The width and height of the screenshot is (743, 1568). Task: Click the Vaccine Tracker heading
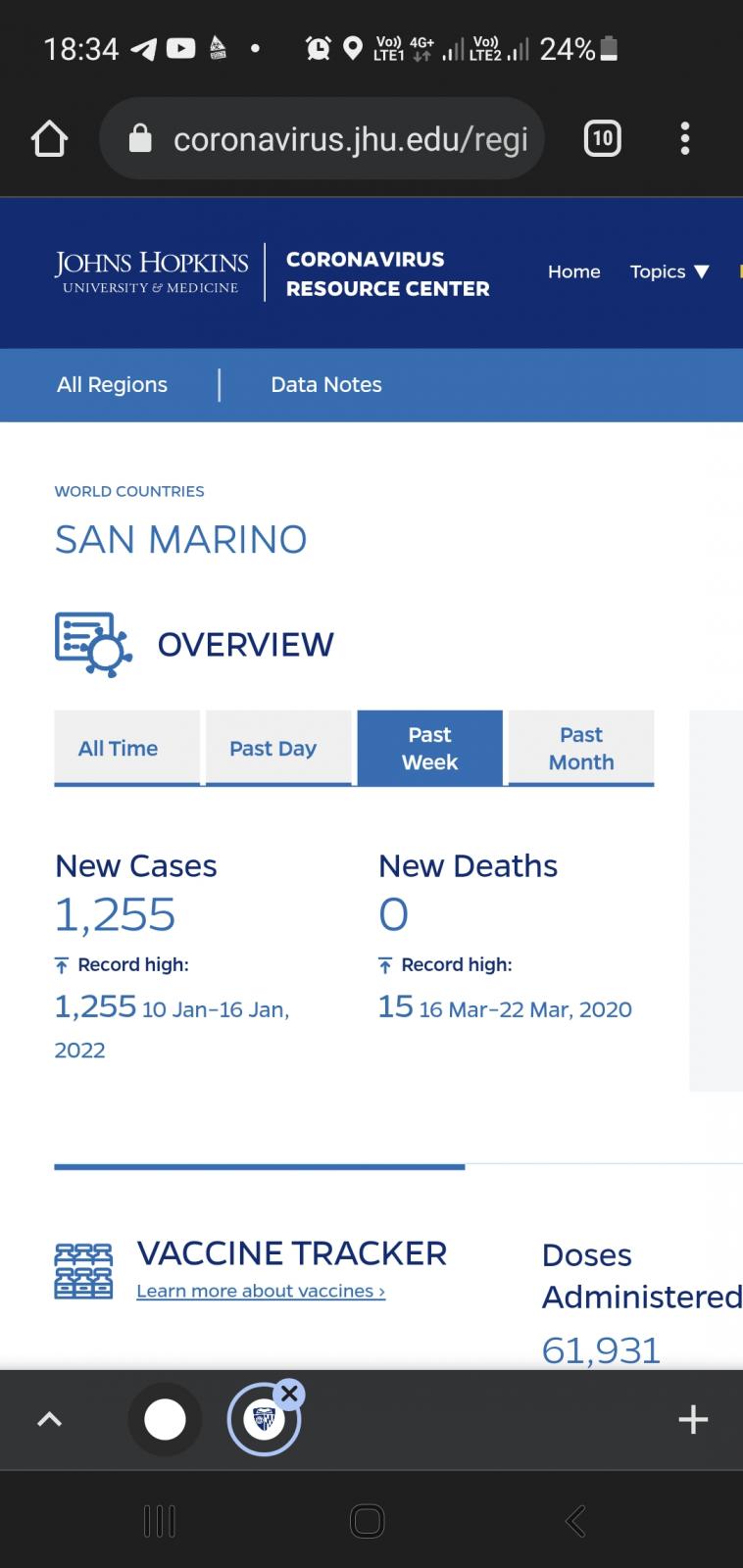292,1253
